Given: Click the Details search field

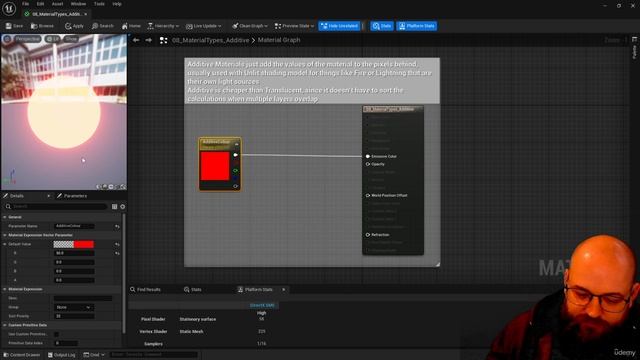Looking at the screenshot, I should [56, 207].
